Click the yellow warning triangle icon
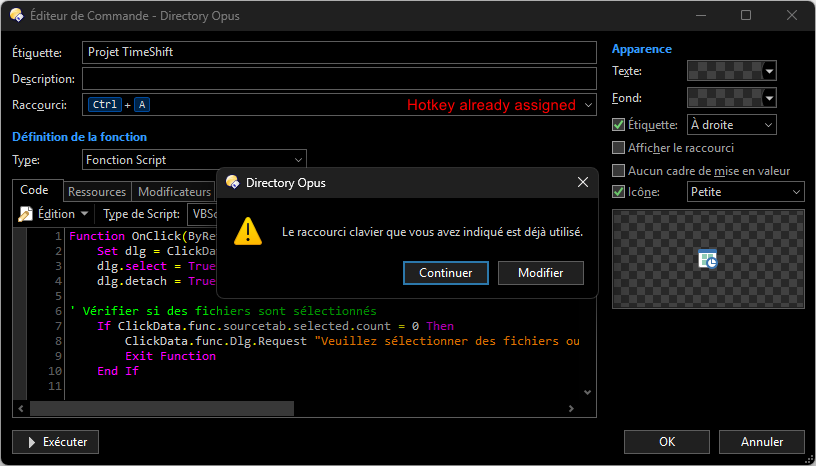 tap(248, 232)
